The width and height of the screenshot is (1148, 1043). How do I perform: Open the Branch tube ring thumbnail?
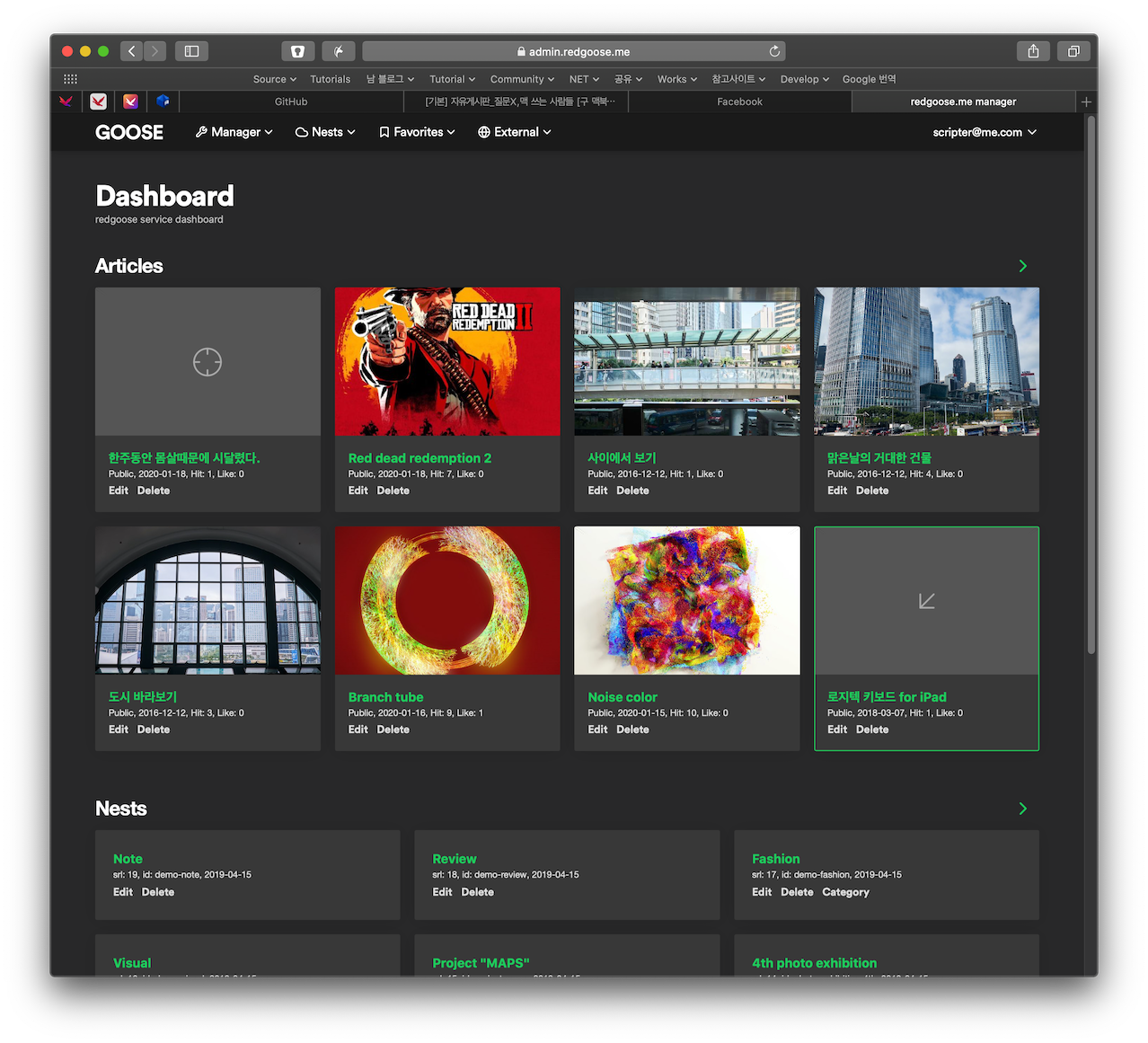coord(447,600)
